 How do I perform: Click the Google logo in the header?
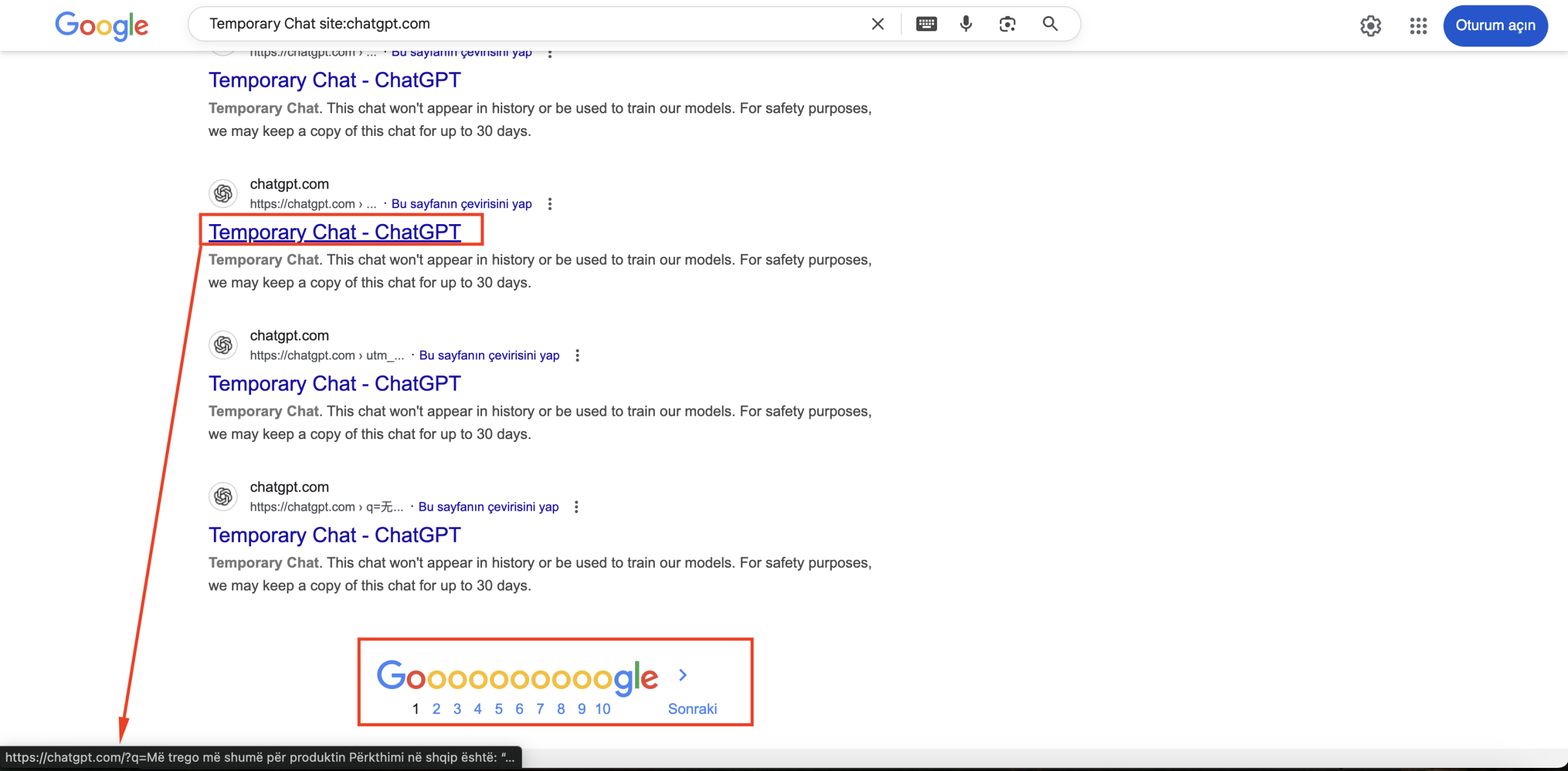coord(102,26)
